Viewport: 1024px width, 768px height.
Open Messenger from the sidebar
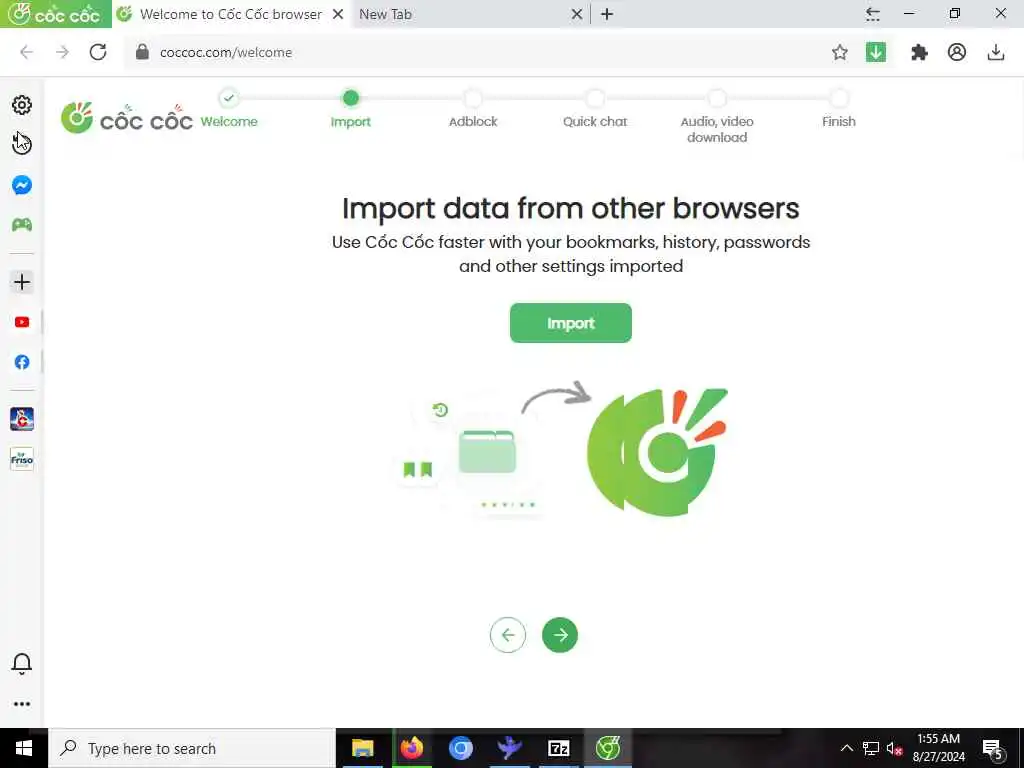[22, 185]
